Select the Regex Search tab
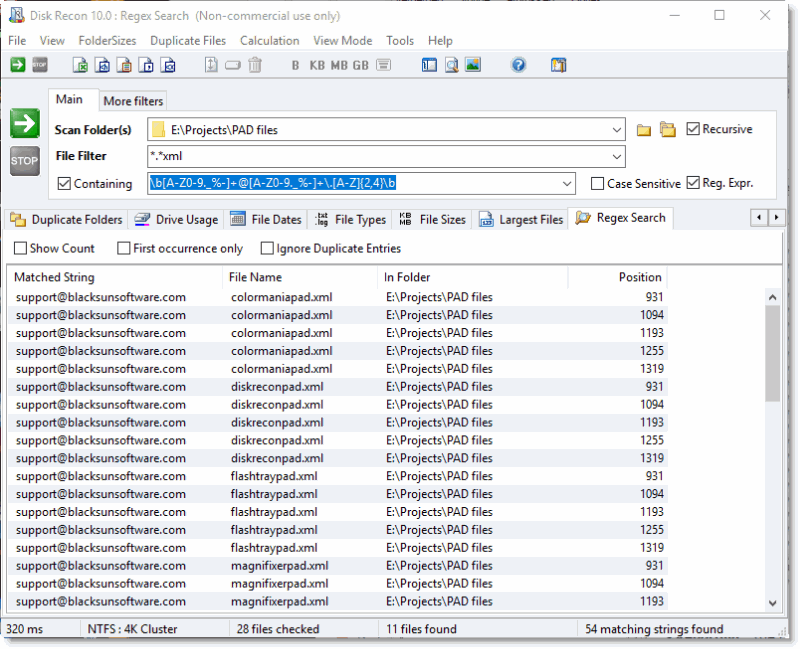This screenshot has height=649, width=800. pyautogui.click(x=621, y=218)
